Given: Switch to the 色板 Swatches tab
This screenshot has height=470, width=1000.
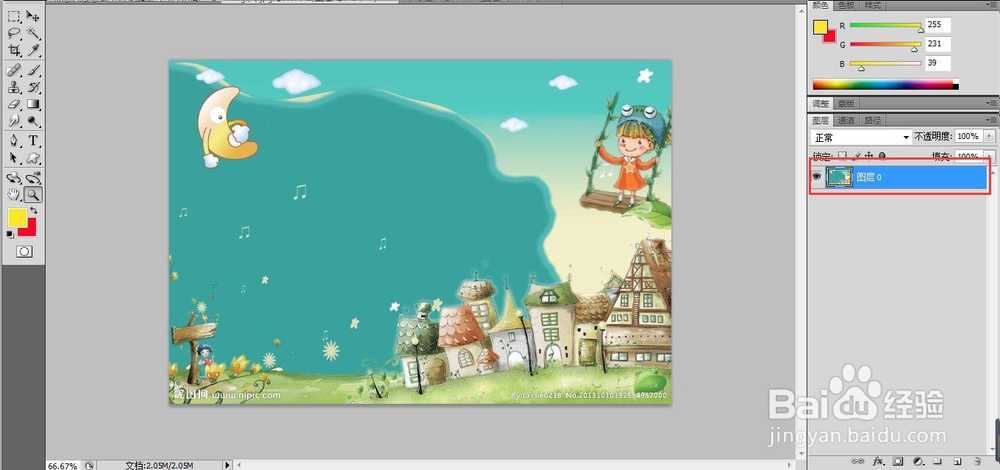Looking at the screenshot, I should 846,6.
